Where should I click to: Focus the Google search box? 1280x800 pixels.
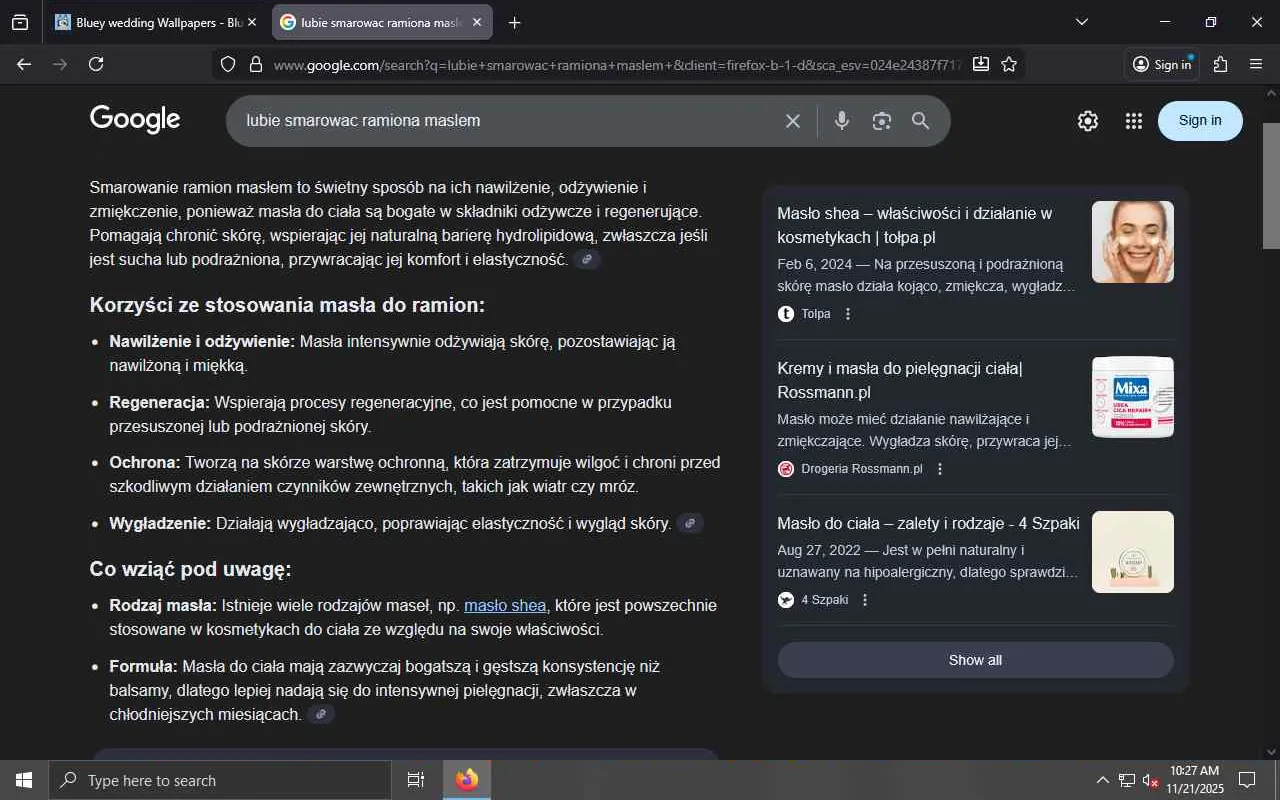(x=508, y=121)
